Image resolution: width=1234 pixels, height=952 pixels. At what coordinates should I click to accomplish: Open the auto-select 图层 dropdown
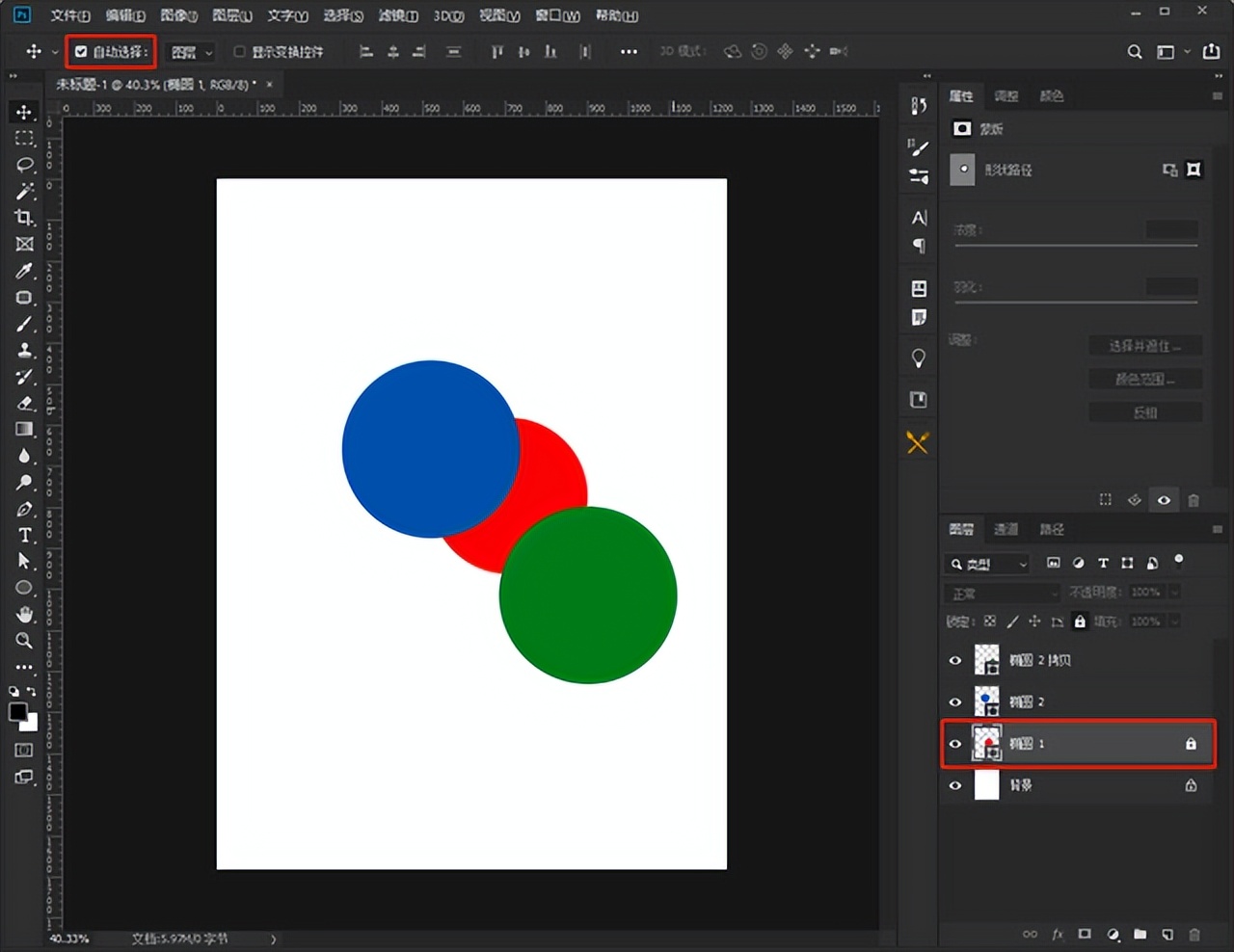192,52
